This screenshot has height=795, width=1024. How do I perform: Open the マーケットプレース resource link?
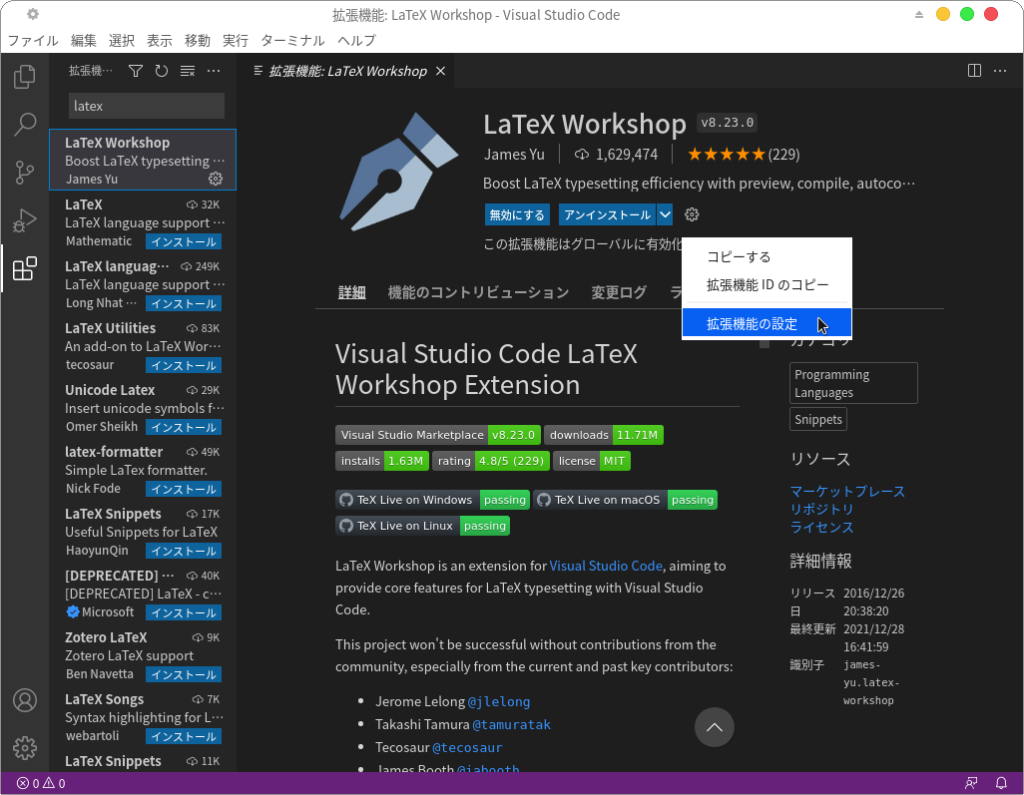(847, 491)
